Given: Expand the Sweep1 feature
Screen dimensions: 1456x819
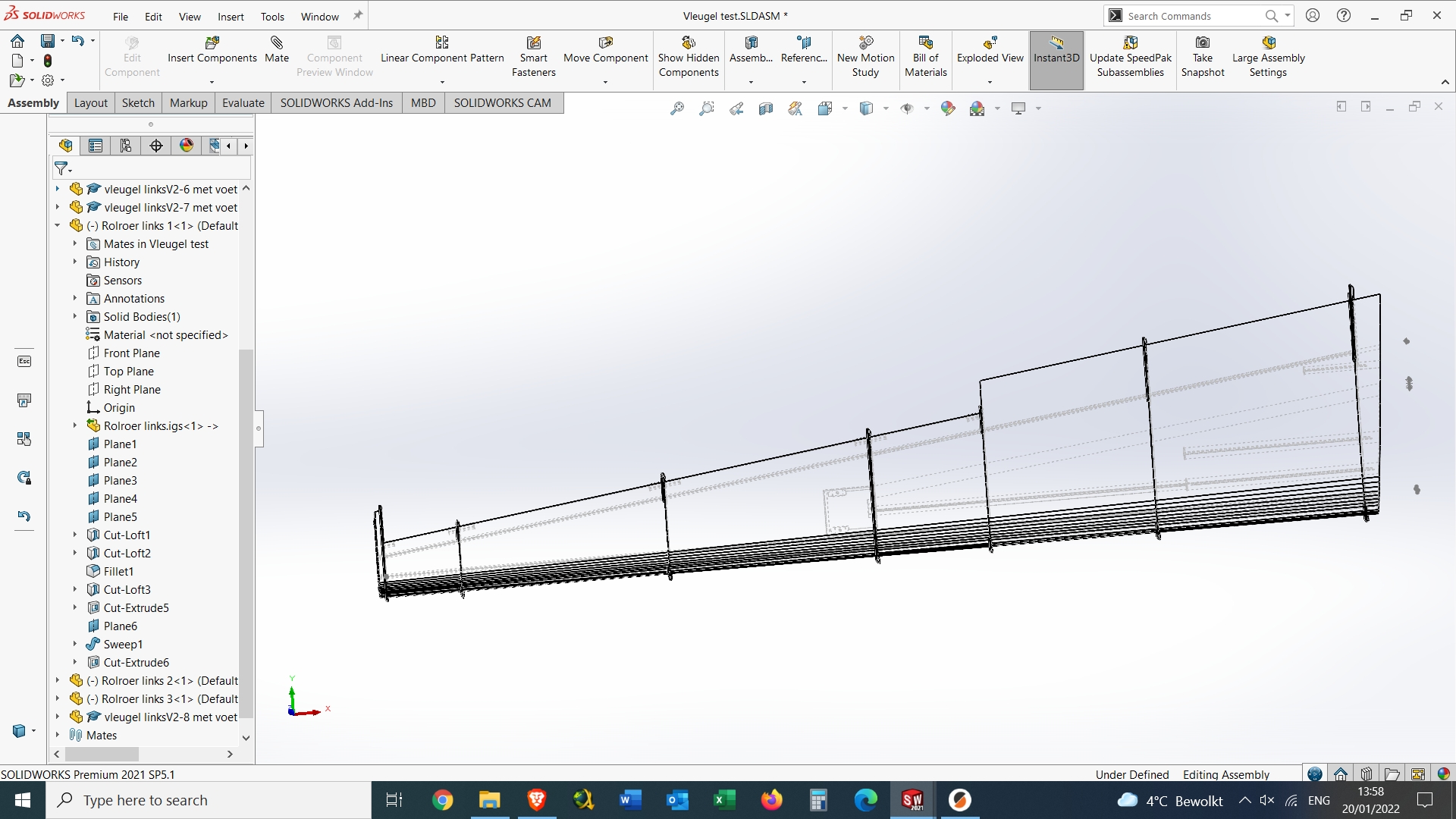Looking at the screenshot, I should coord(75,645).
